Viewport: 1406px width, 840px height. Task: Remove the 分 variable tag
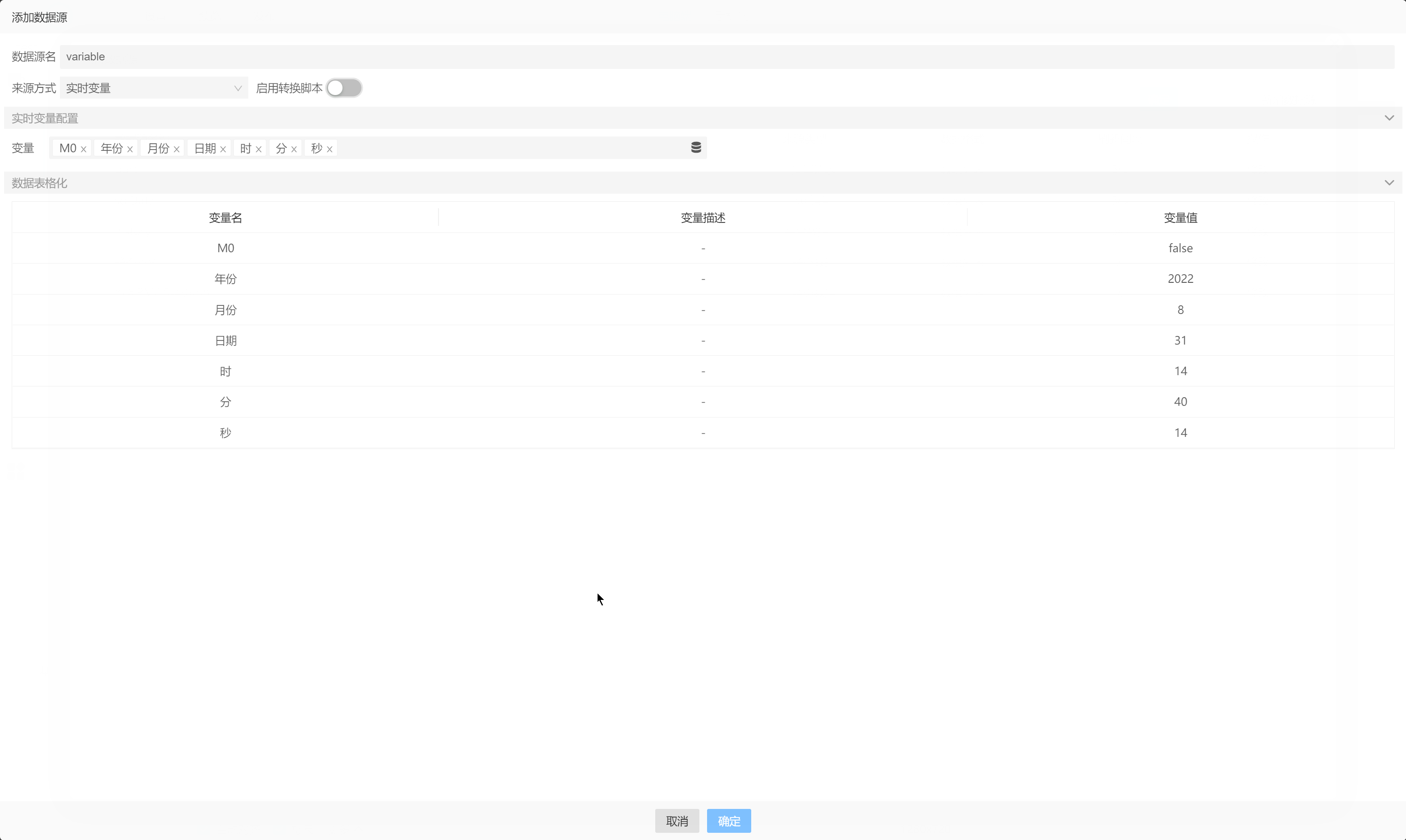pyautogui.click(x=294, y=149)
